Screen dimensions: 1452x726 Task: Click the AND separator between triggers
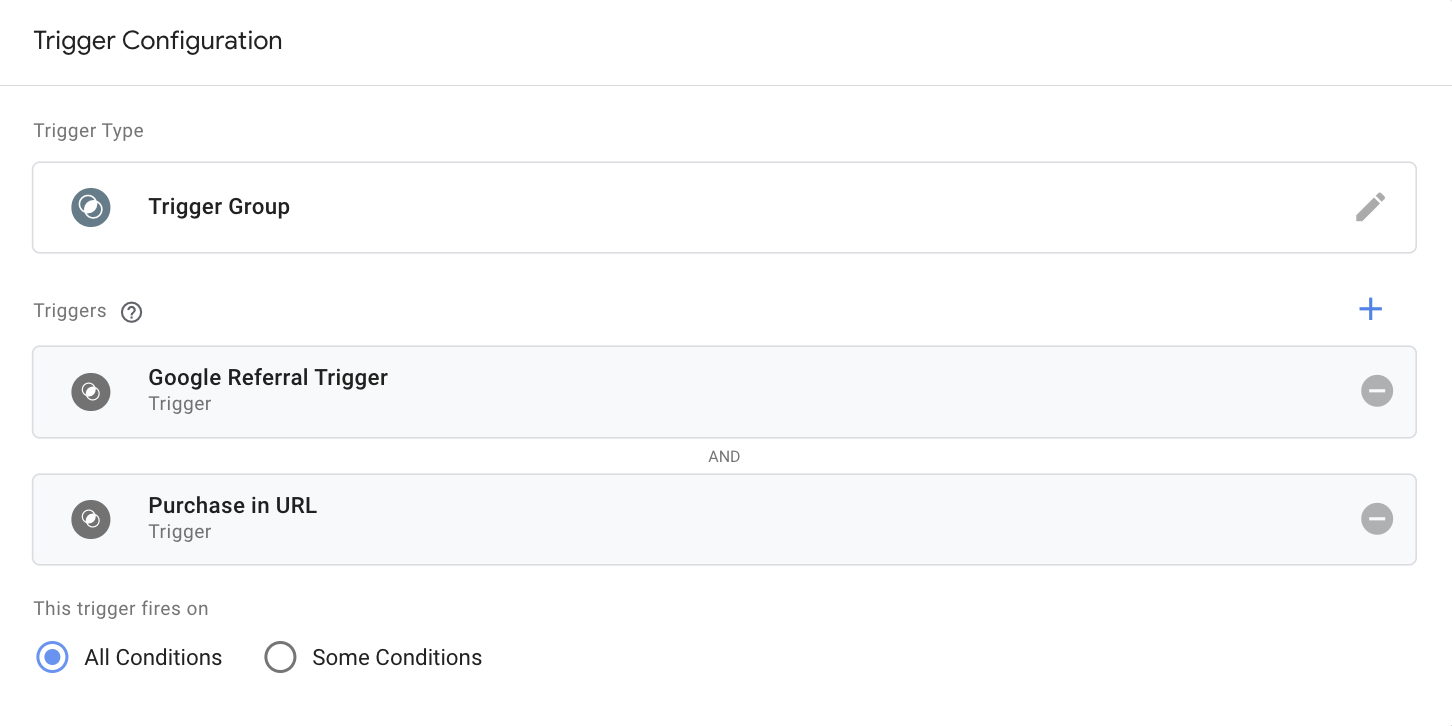pyautogui.click(x=724, y=456)
